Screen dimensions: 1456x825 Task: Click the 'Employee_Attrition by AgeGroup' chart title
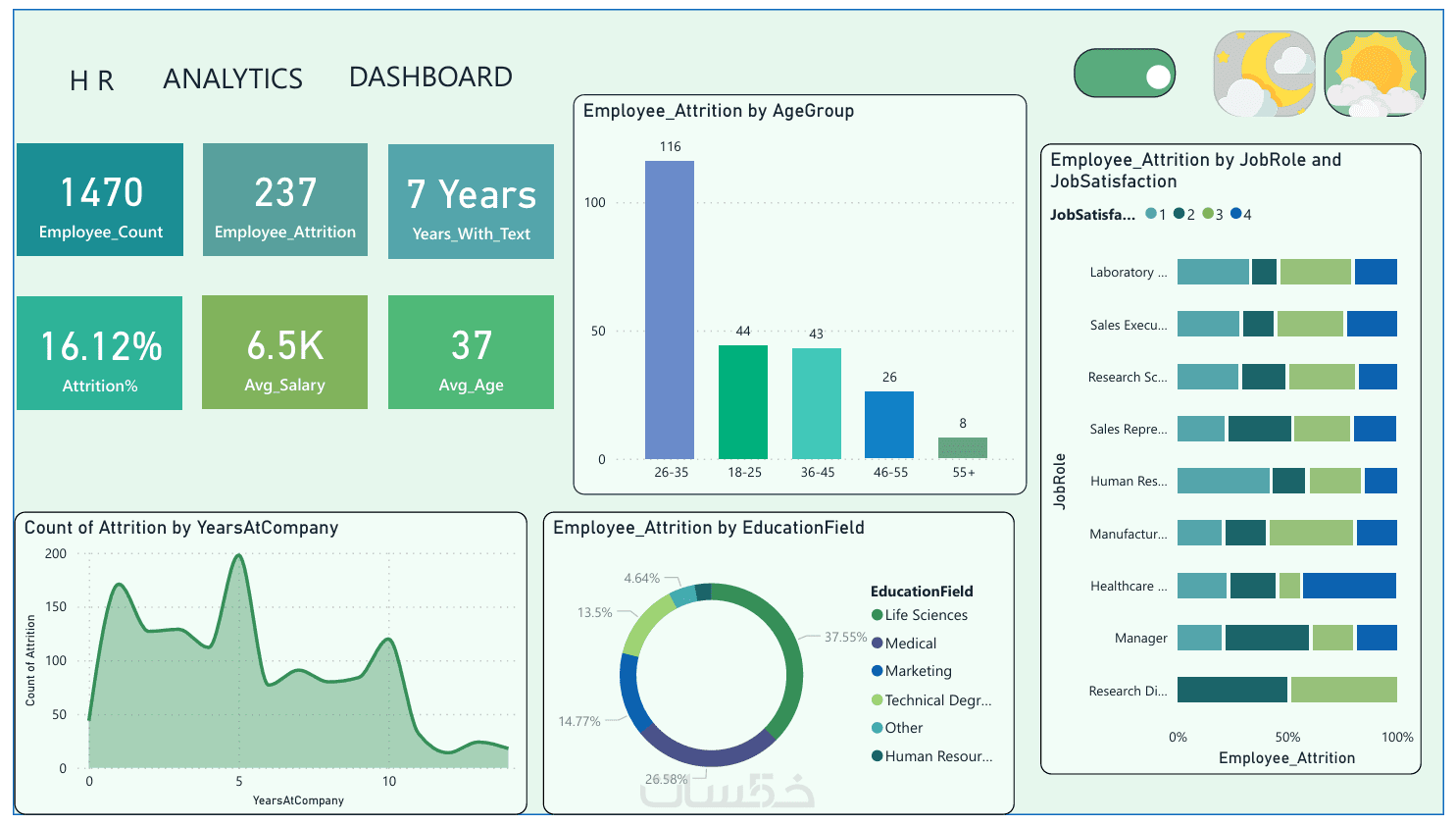[x=719, y=111]
